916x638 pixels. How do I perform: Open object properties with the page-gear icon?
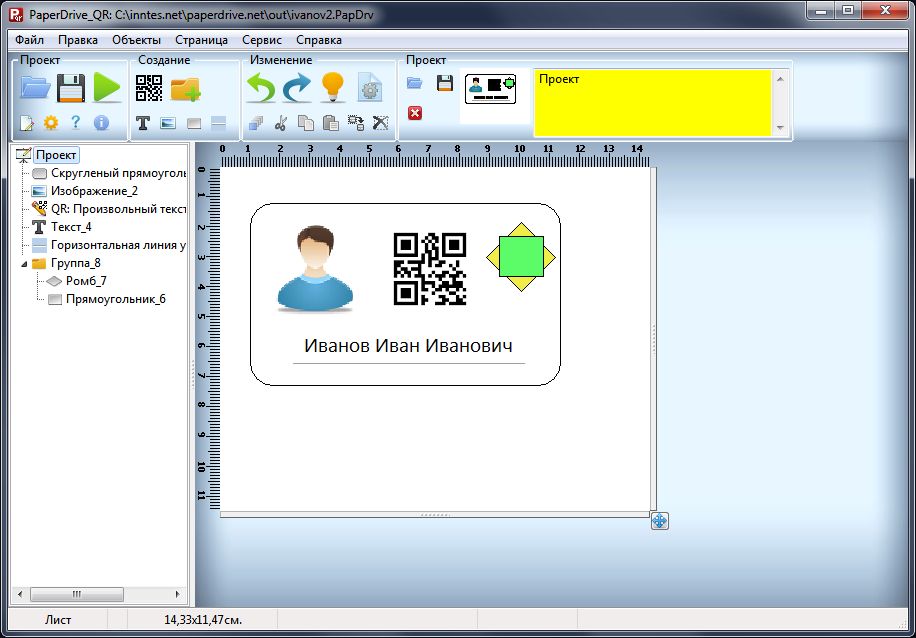pos(369,88)
